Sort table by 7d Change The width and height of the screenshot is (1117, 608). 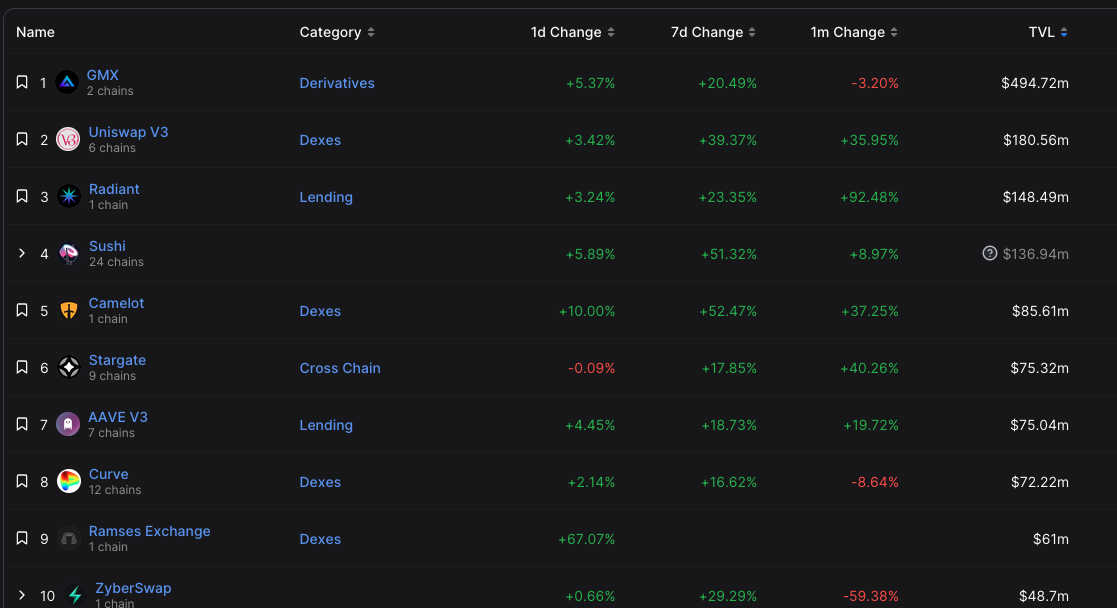(x=713, y=32)
